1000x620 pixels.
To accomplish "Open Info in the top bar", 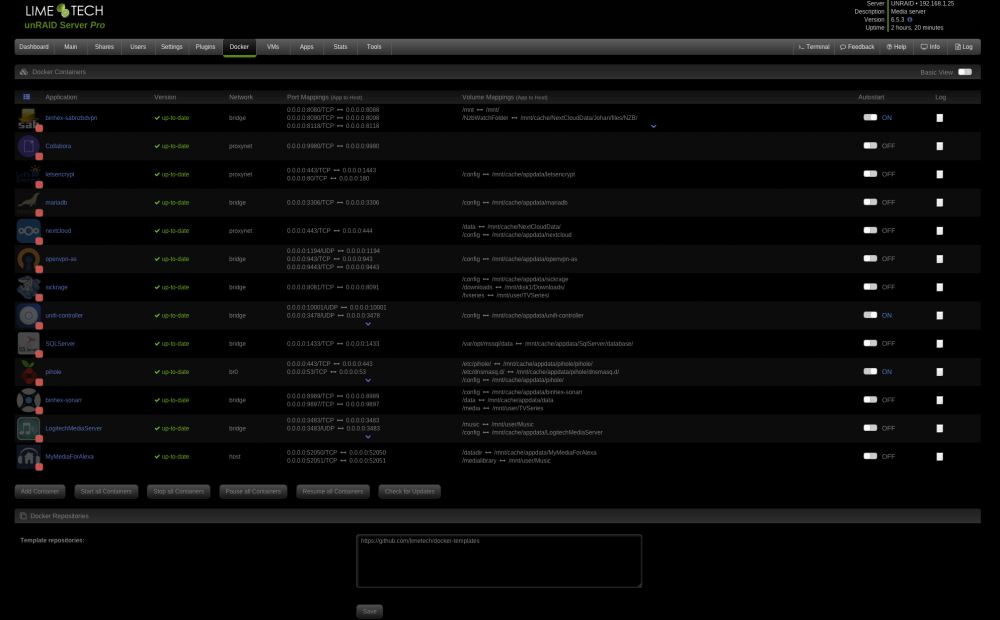I will [x=930, y=47].
